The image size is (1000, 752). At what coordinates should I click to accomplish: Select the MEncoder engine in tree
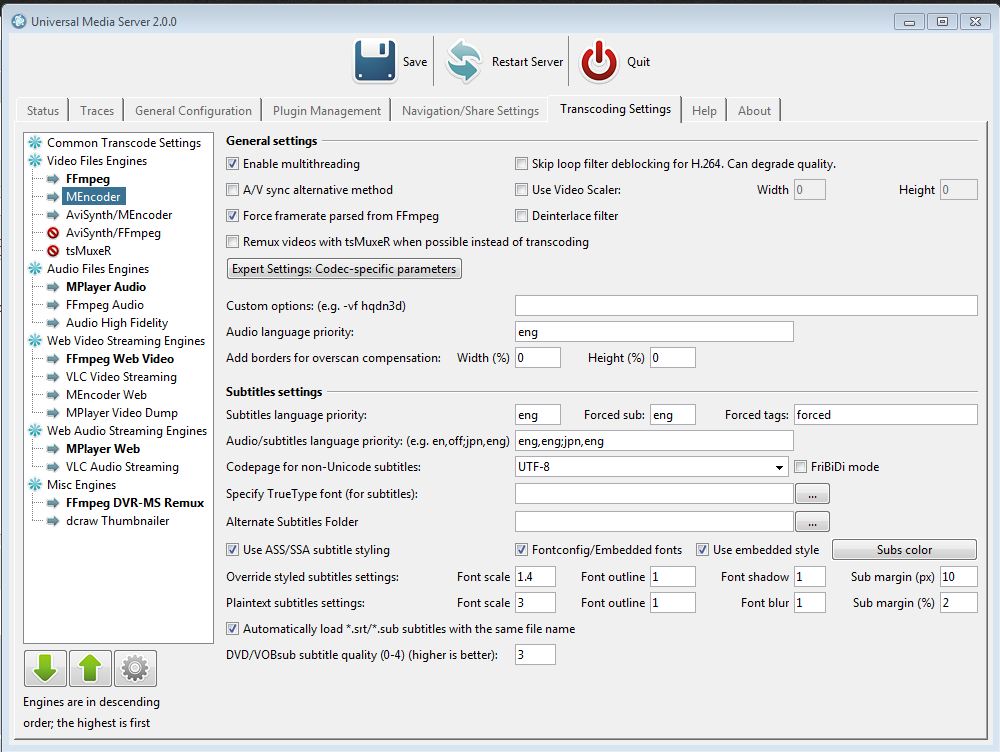93,196
